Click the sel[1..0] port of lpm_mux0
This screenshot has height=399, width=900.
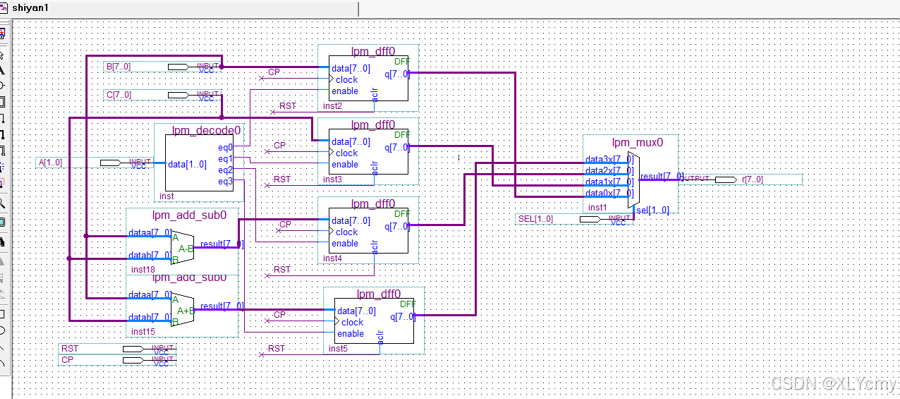(x=654, y=210)
